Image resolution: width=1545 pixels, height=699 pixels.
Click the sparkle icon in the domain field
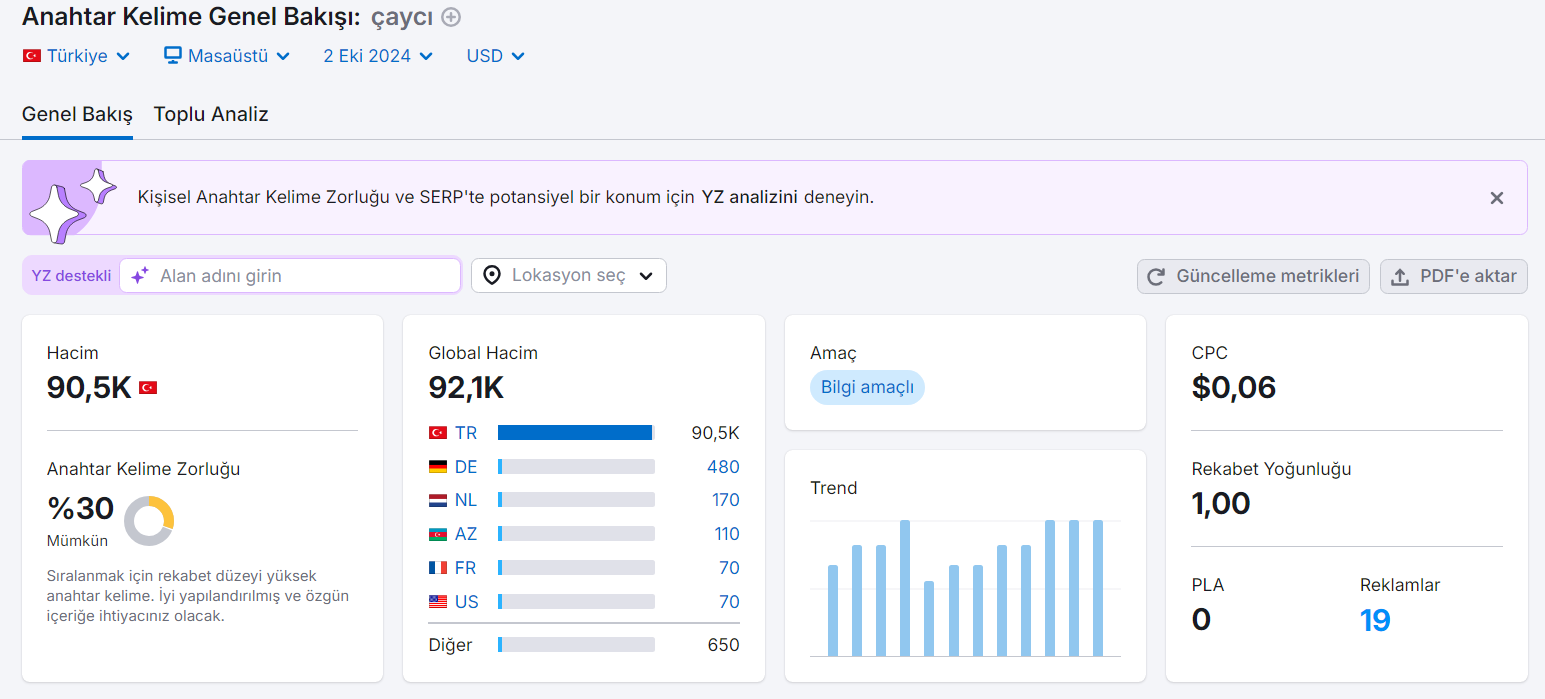click(140, 275)
